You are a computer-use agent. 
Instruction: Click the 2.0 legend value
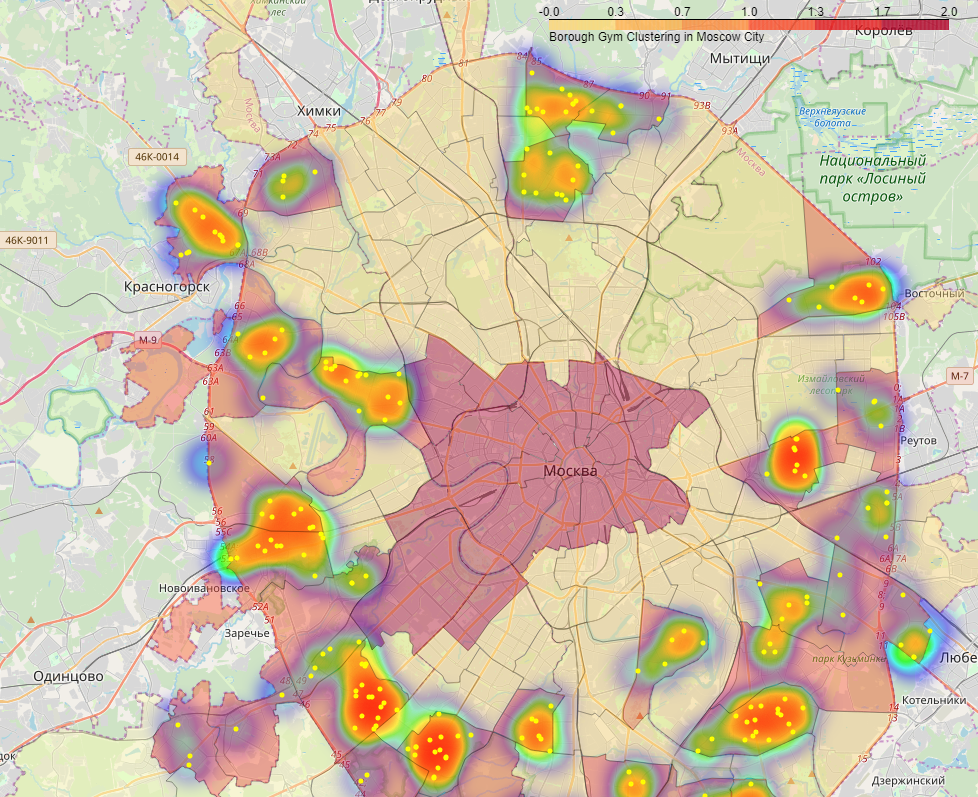click(949, 11)
